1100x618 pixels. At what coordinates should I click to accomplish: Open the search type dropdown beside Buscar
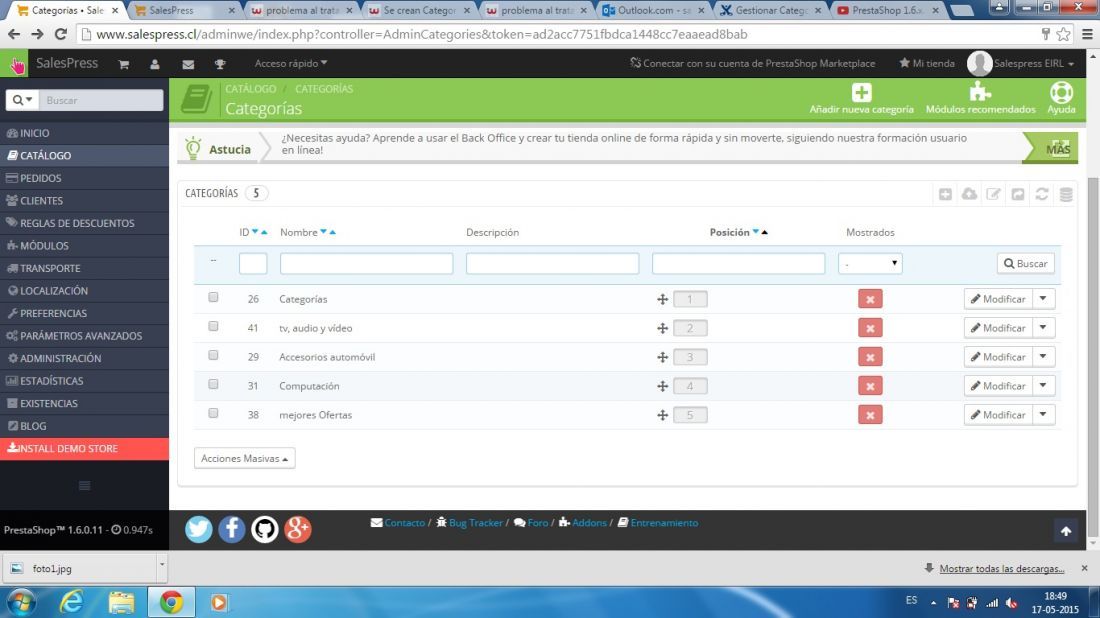[x=22, y=100]
